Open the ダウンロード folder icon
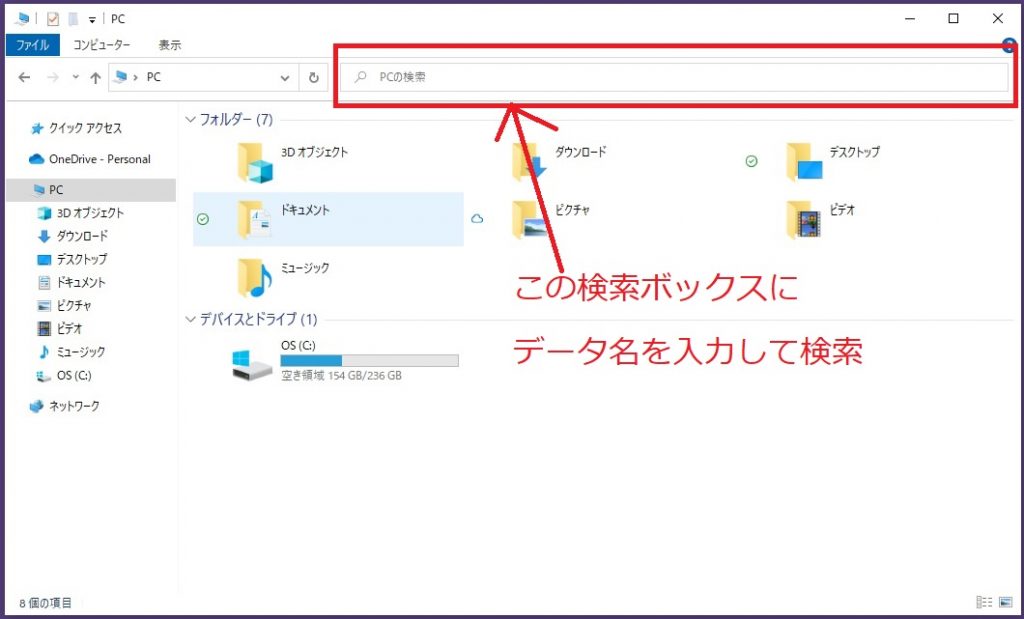The width and height of the screenshot is (1024, 619). click(530, 161)
